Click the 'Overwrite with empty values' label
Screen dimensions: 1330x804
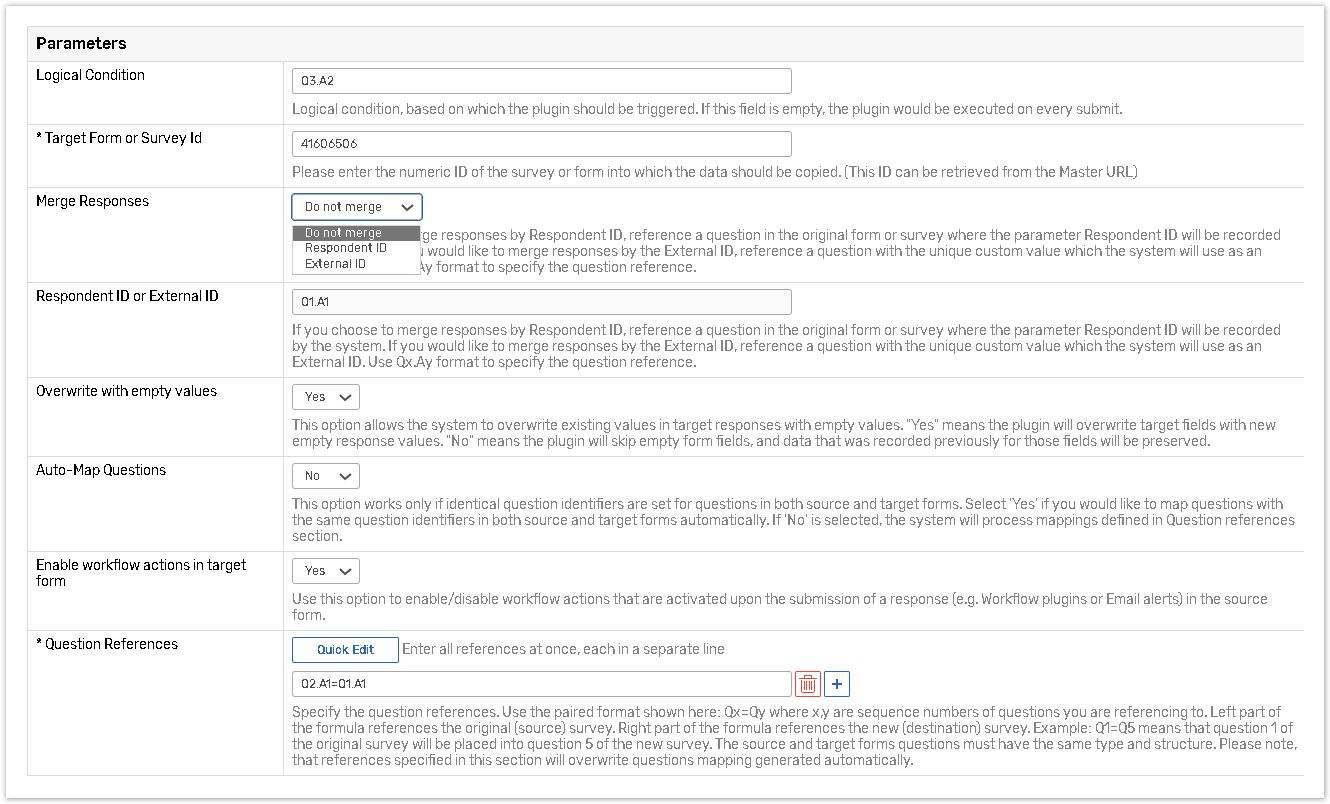click(126, 391)
